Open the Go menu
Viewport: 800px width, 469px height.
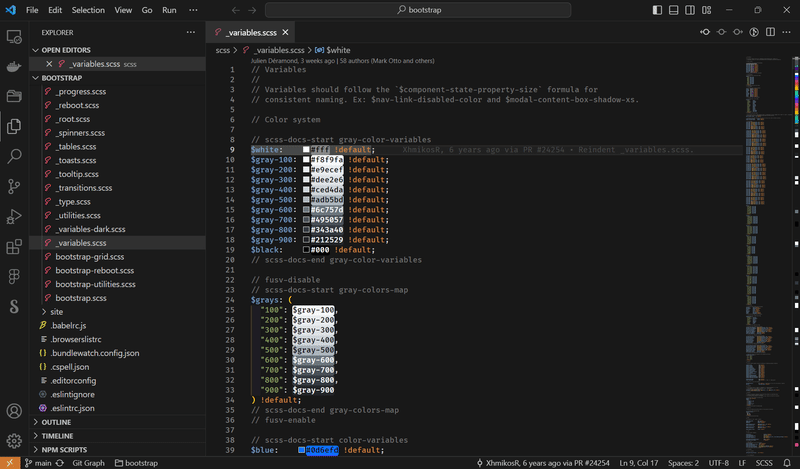147,10
